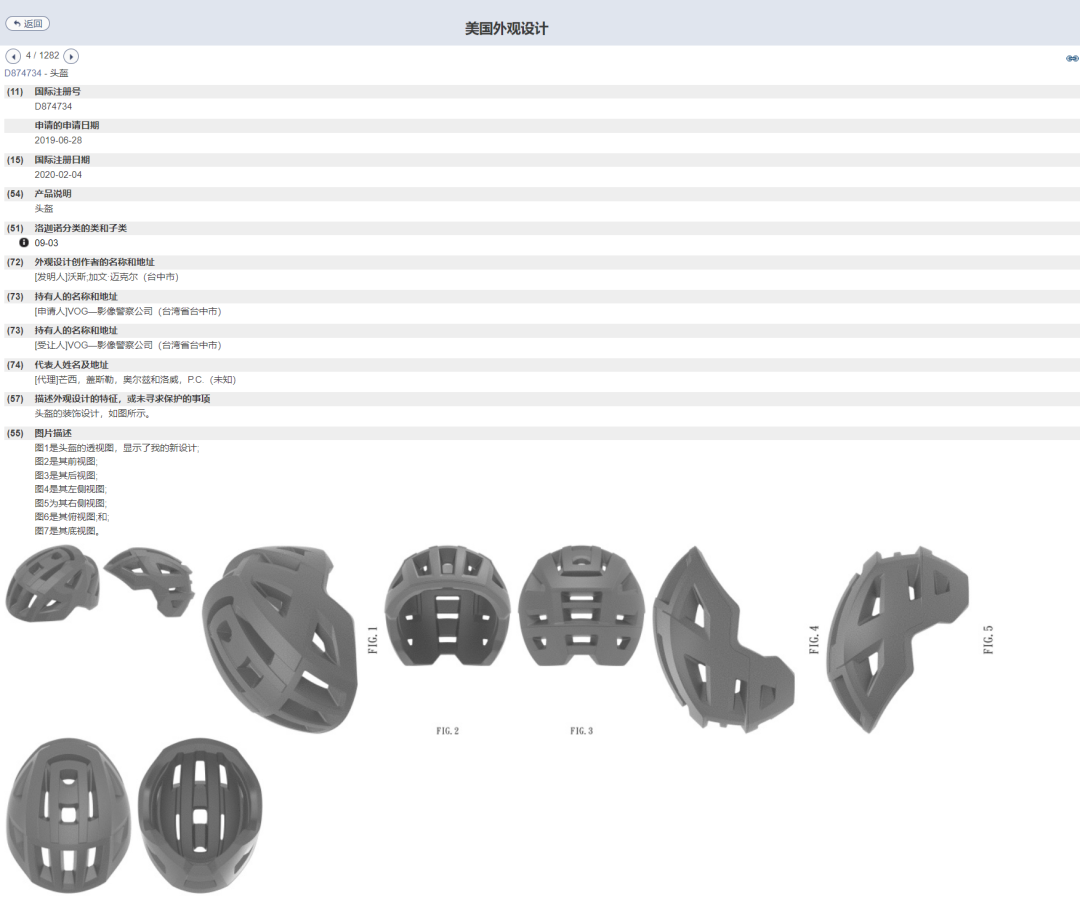Click the 图片描述 field header

click(53, 433)
